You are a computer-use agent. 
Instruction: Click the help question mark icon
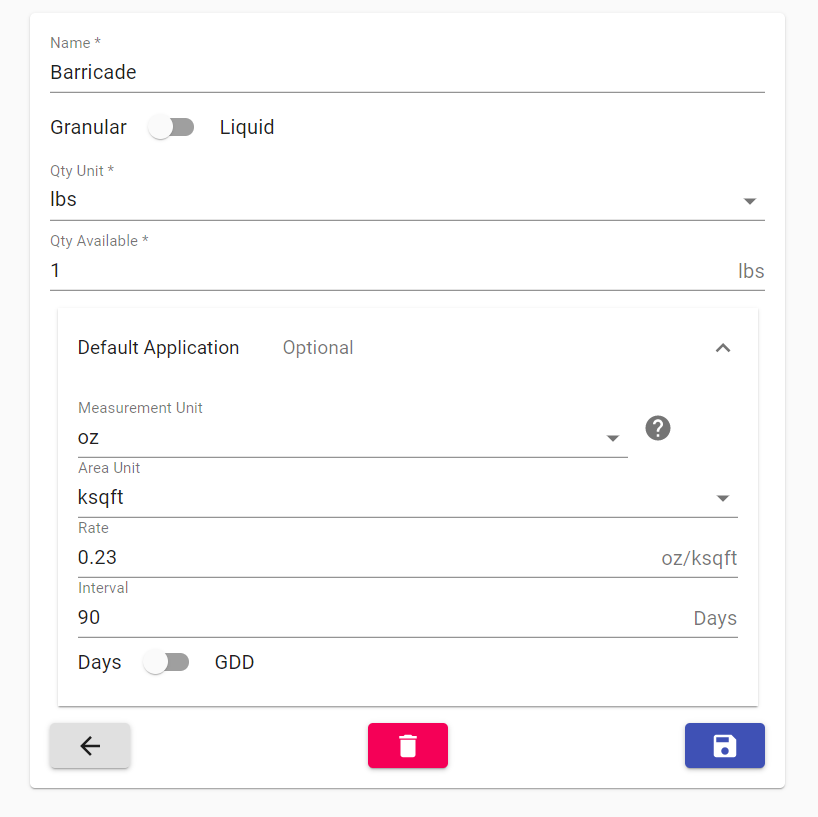[658, 428]
